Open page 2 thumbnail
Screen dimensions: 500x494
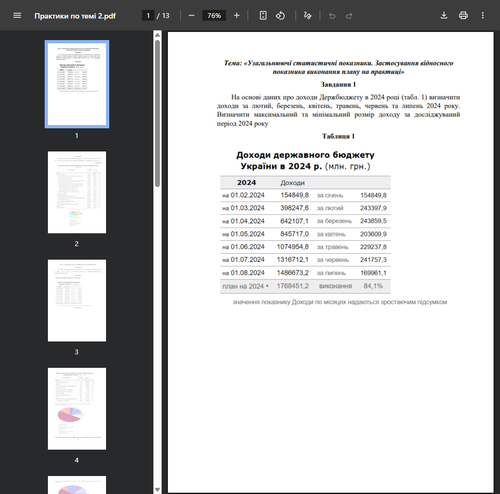(77, 192)
